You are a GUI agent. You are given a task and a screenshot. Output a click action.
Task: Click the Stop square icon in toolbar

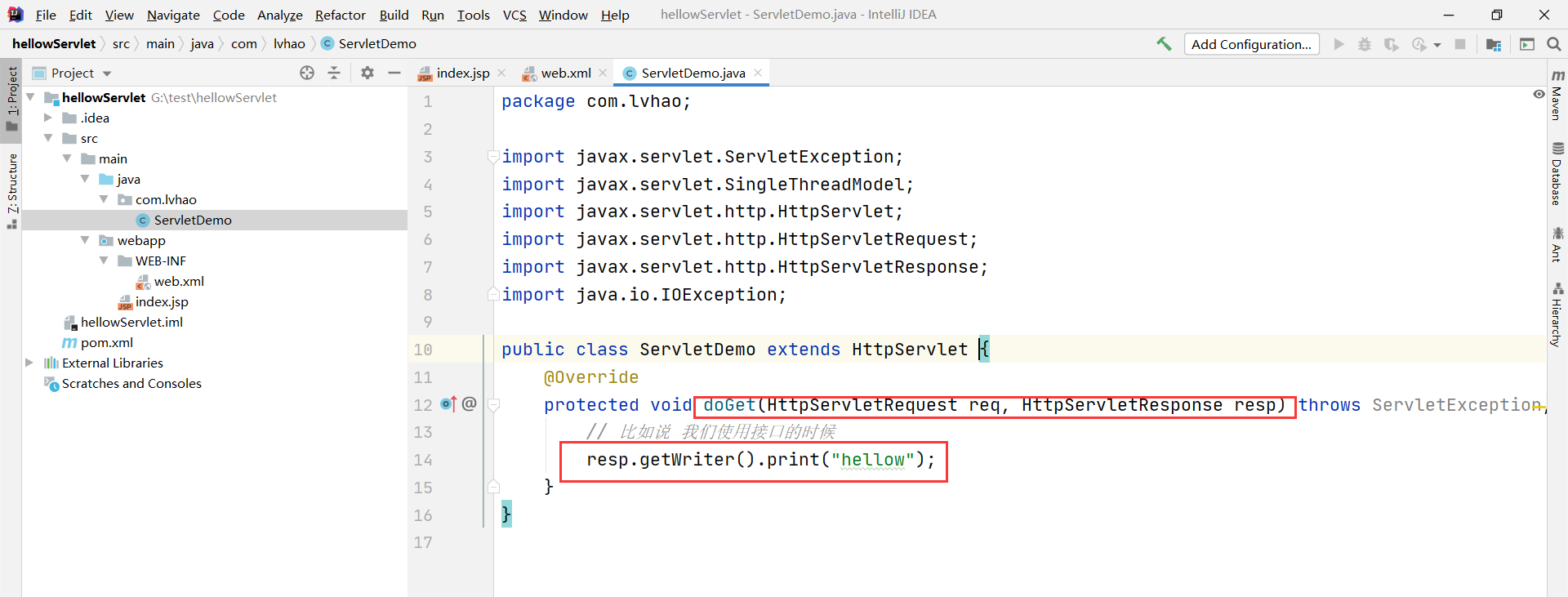(1460, 44)
